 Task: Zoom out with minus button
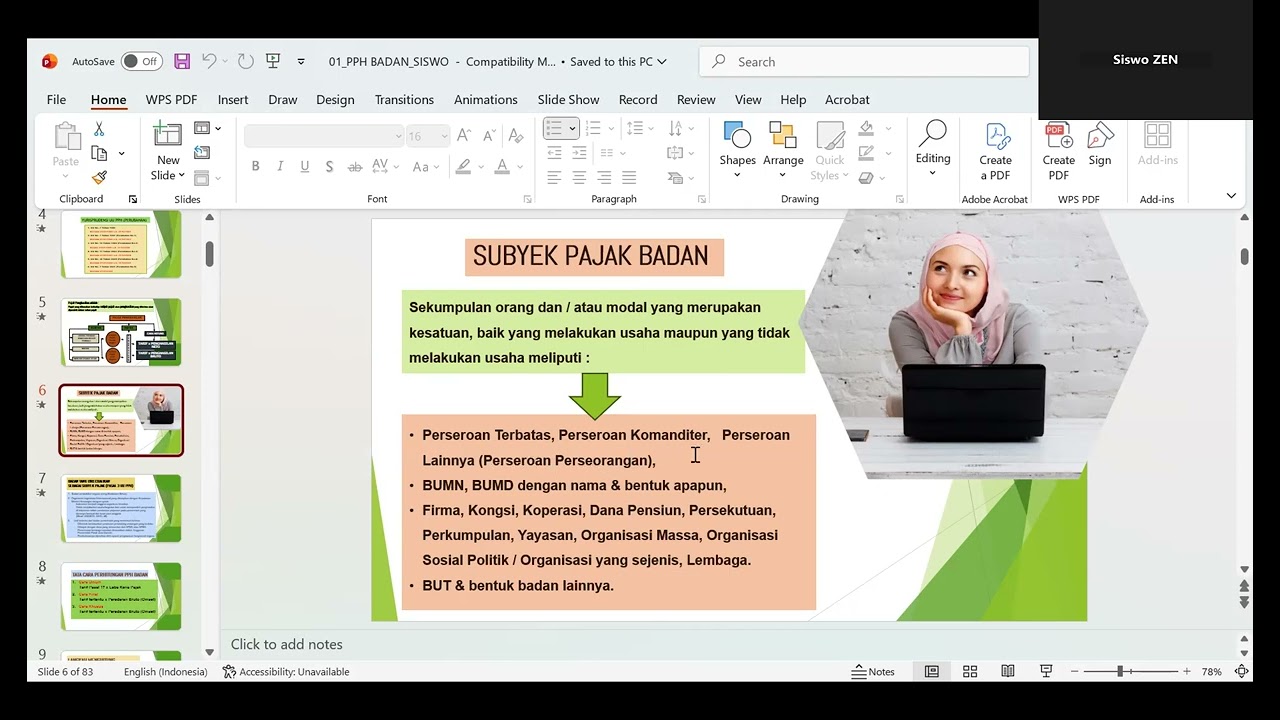coord(1074,672)
